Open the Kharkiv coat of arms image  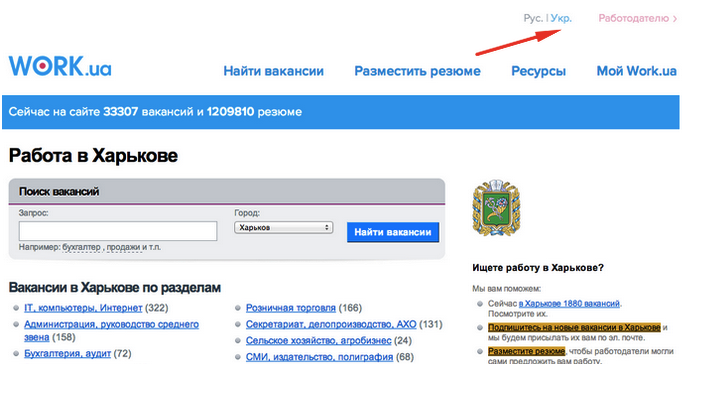pos(496,208)
